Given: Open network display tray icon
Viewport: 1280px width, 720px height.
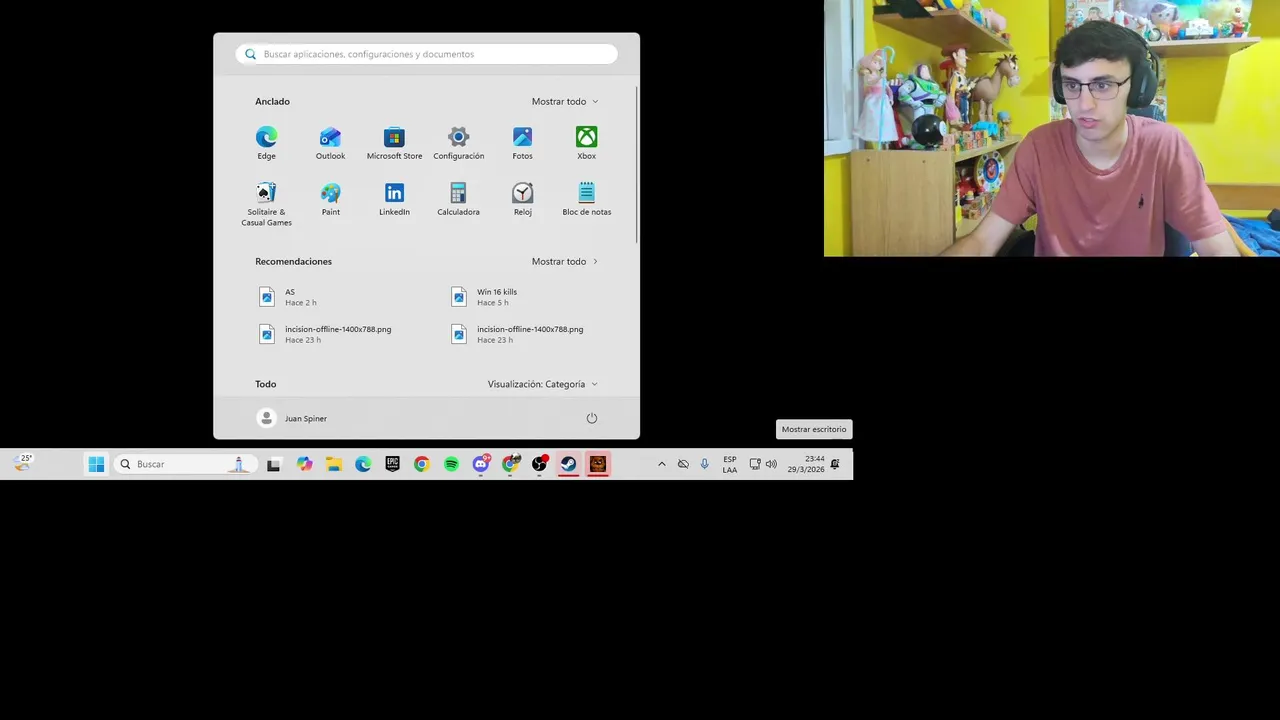Looking at the screenshot, I should click(755, 464).
